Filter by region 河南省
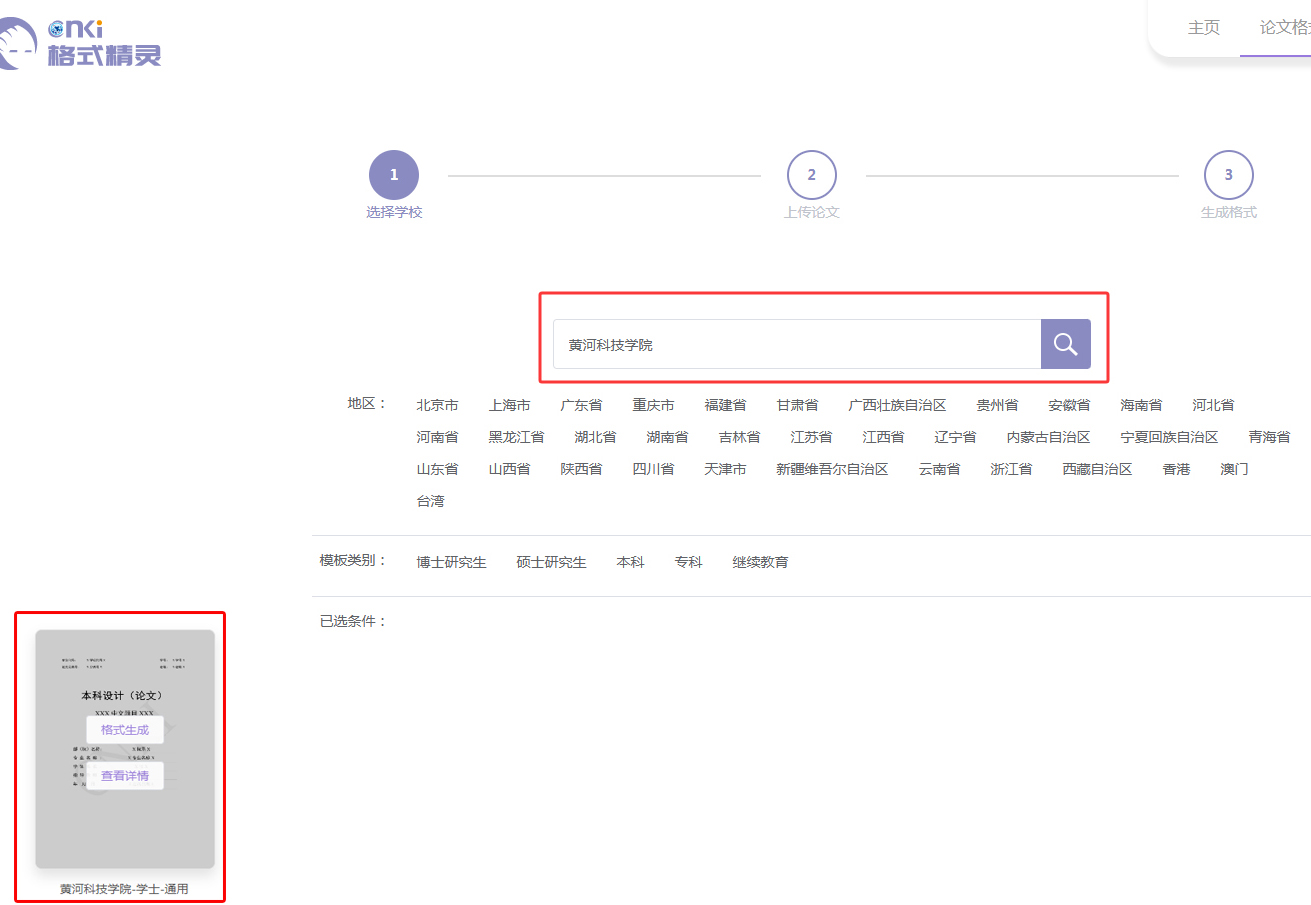 (x=437, y=437)
